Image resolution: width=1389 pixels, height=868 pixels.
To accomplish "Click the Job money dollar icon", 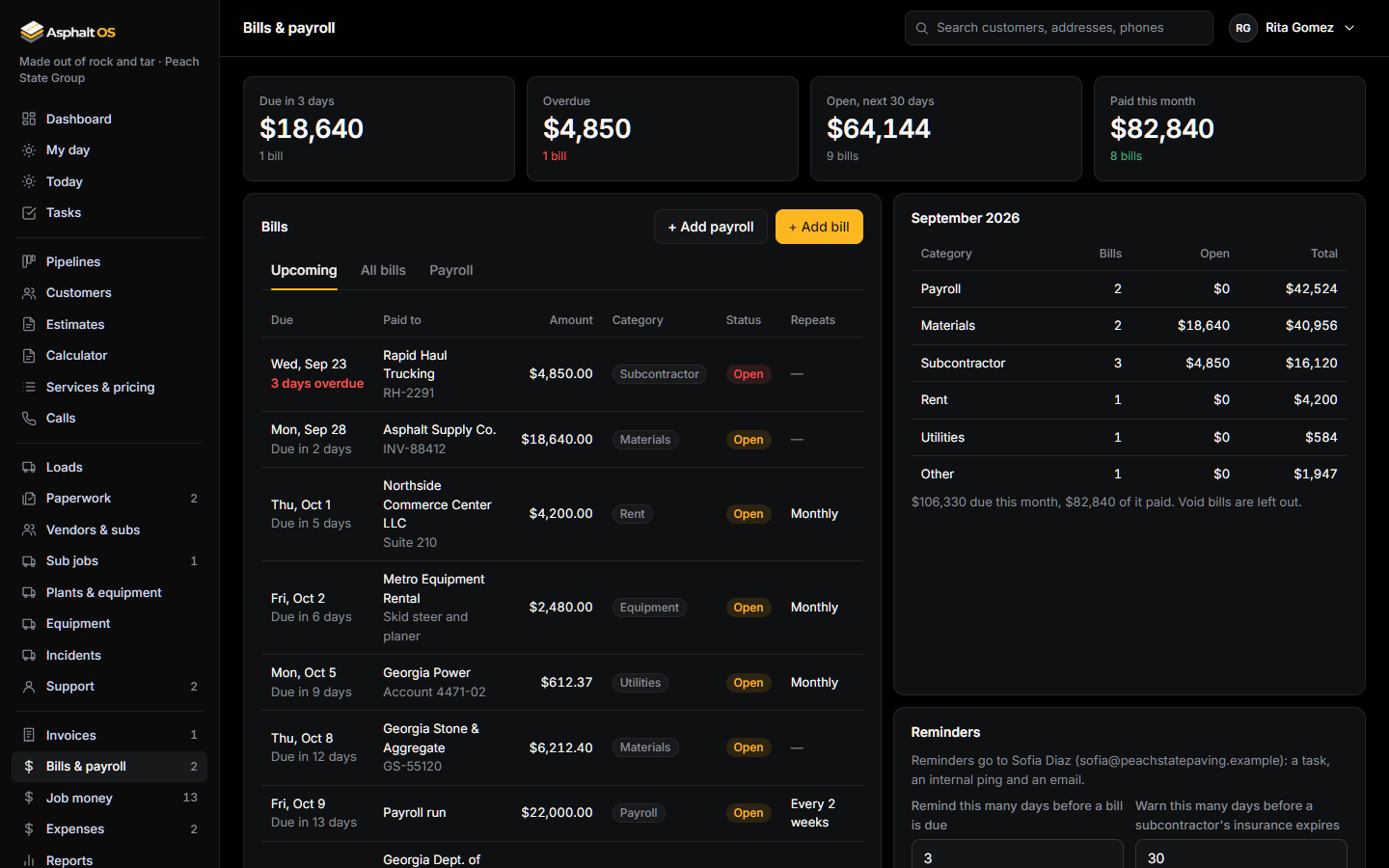I will click(x=29, y=798).
